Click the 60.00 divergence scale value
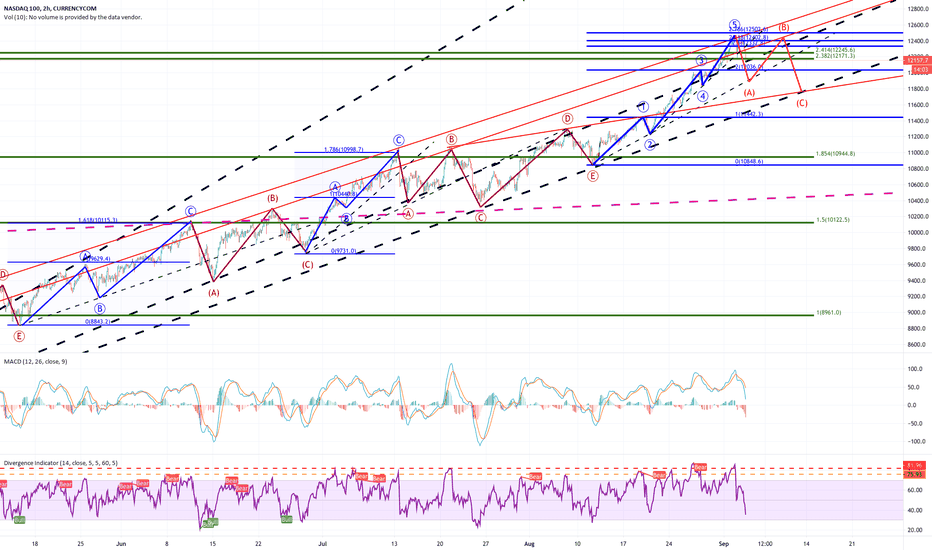 (915, 490)
